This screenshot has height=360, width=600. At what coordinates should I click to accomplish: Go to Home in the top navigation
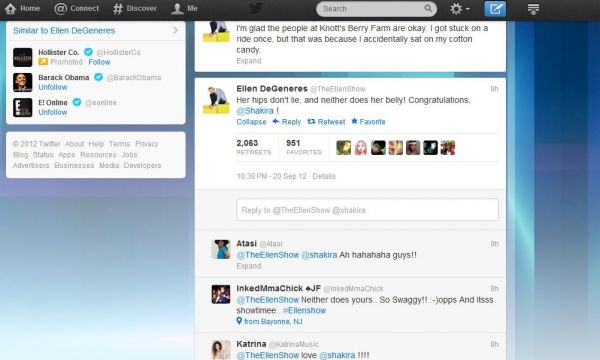(22, 8)
